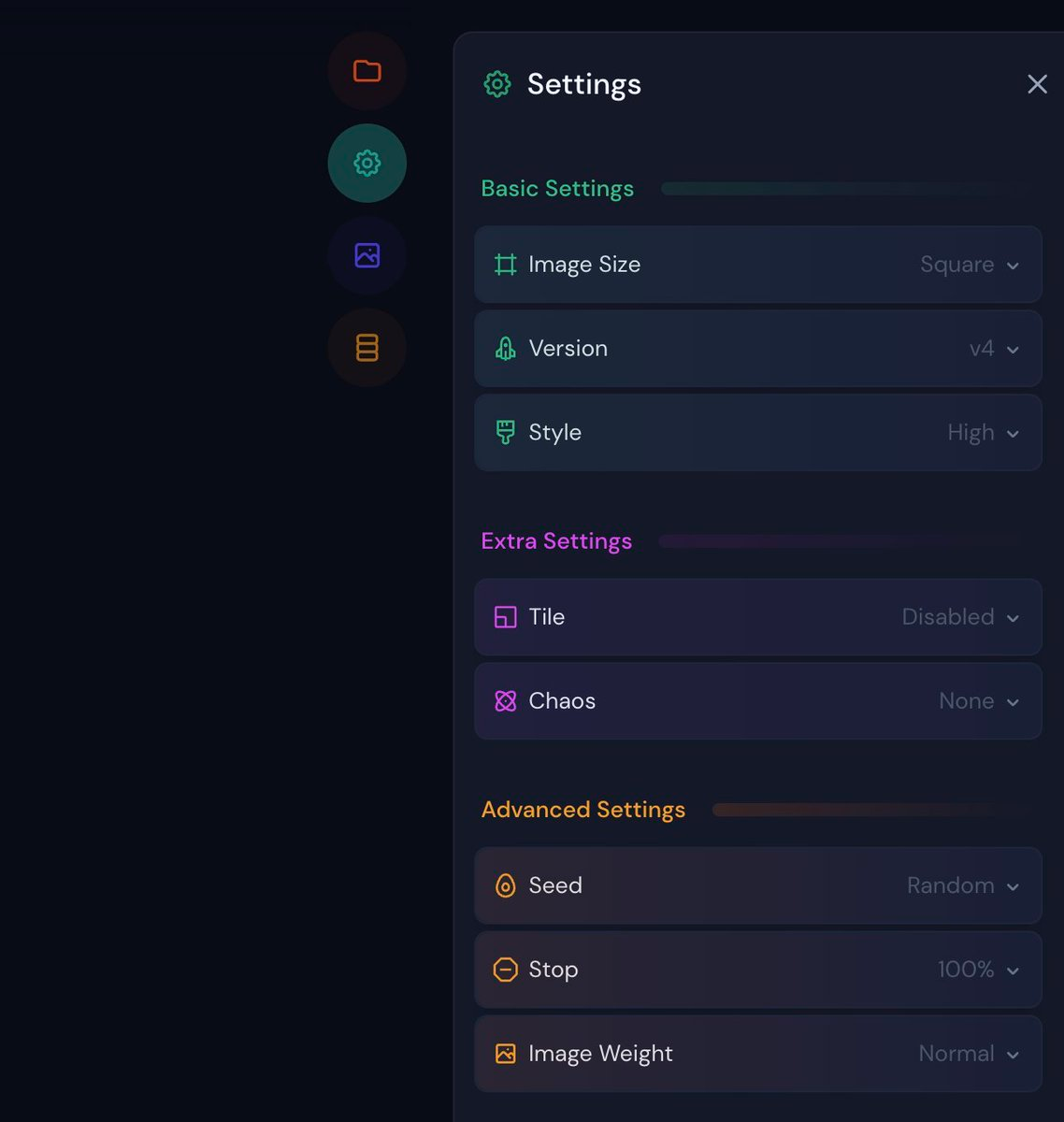Click the crop frame icon beside Image Size

tap(505, 265)
